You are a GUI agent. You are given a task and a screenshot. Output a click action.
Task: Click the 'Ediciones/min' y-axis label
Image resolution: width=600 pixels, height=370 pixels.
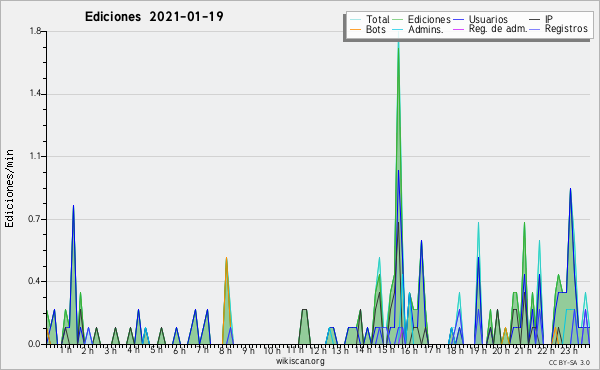pos(9,188)
